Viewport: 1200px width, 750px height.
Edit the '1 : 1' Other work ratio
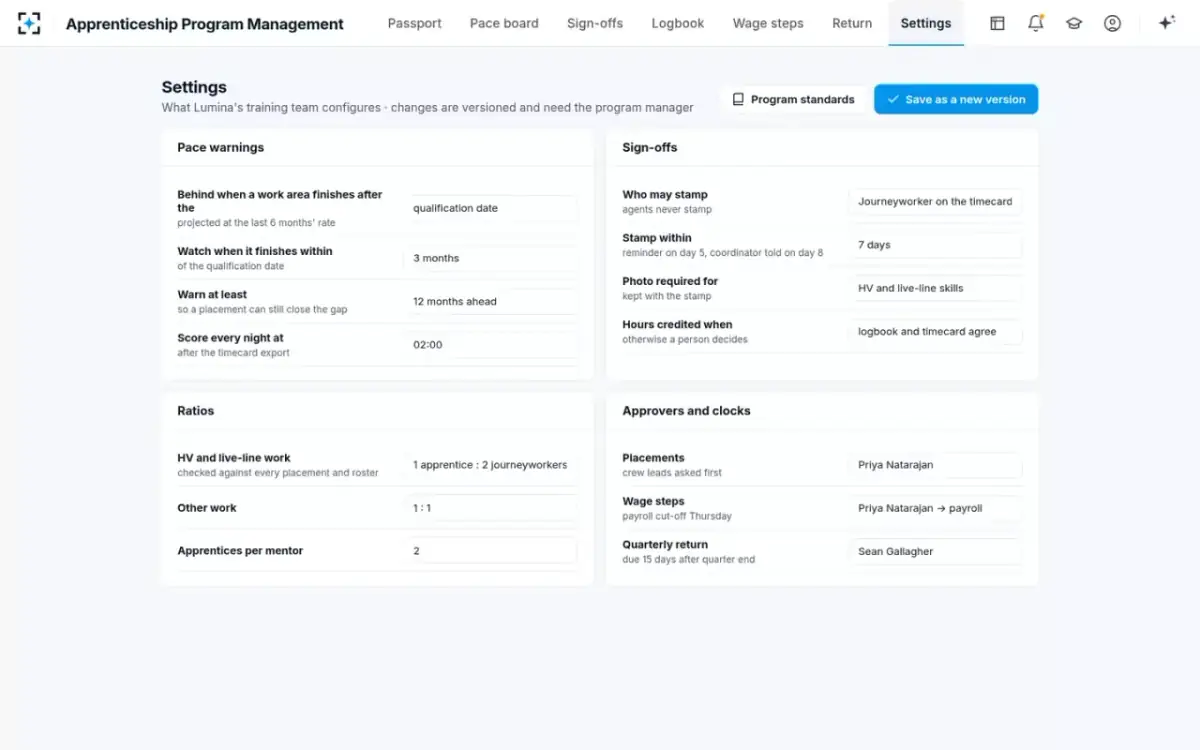[x=491, y=508]
